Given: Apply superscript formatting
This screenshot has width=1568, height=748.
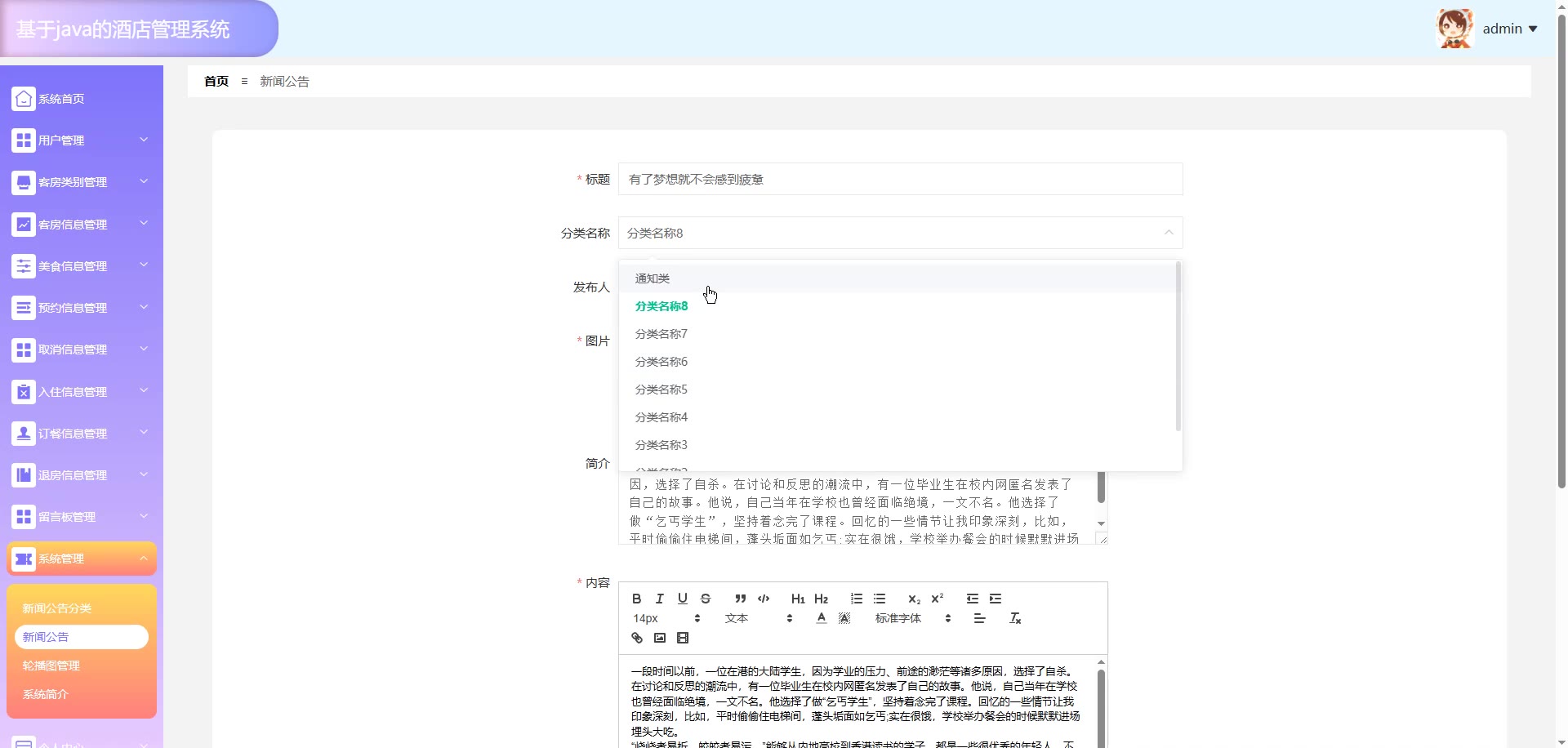Looking at the screenshot, I should coord(938,599).
